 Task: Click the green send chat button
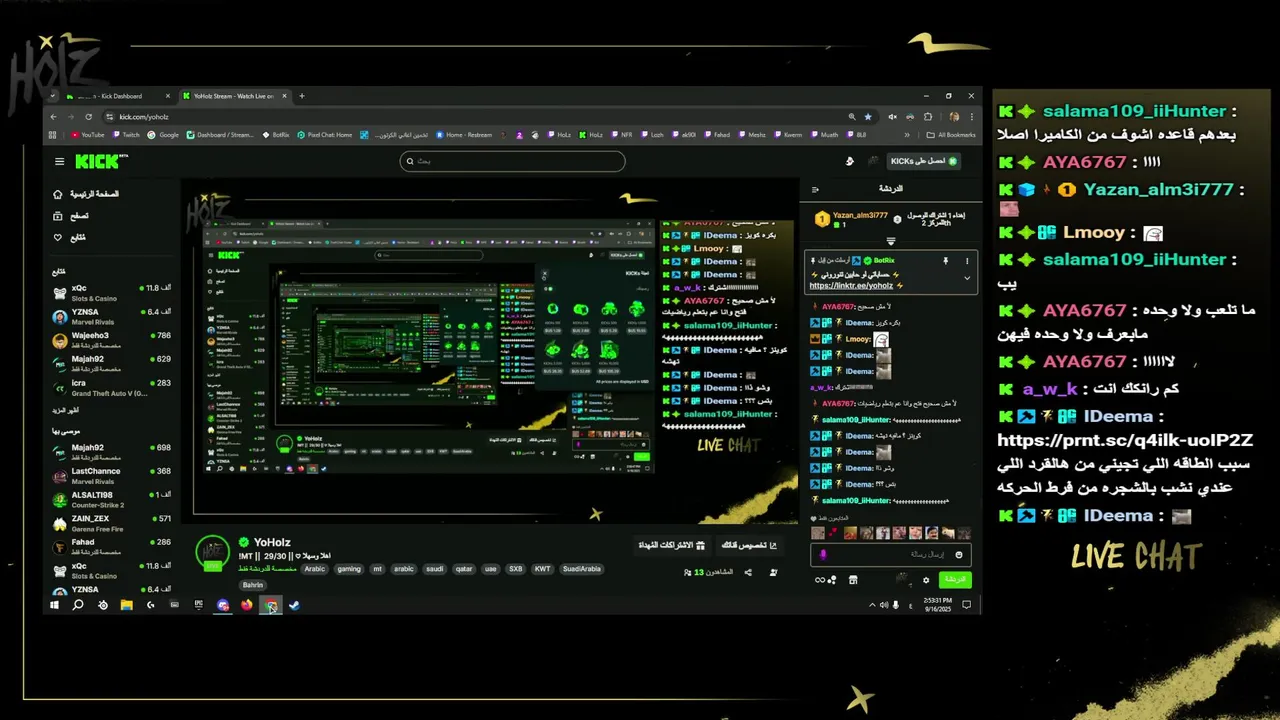tap(955, 580)
